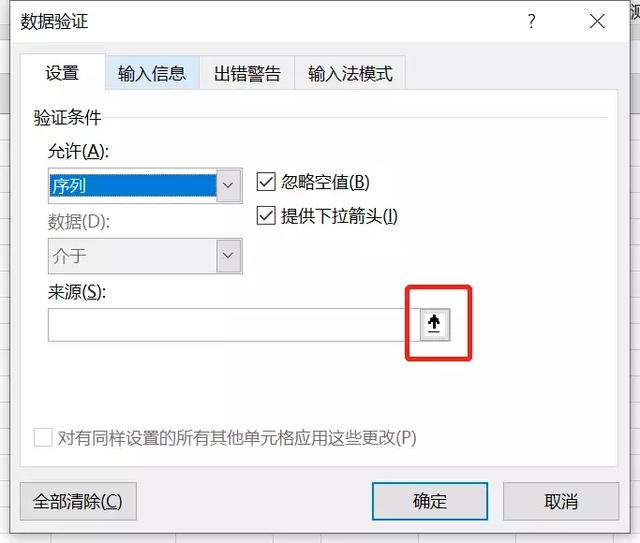Click the help question mark icon
The height and width of the screenshot is (543, 640).
(x=531, y=21)
